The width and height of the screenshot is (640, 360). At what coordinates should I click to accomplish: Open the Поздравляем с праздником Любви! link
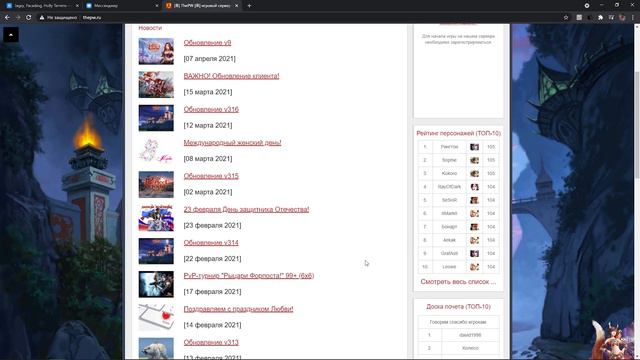[x=238, y=309]
